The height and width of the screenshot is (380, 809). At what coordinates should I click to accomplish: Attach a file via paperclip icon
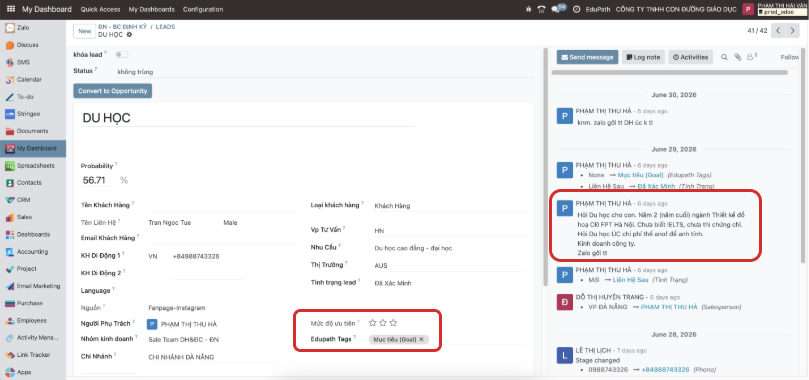click(x=738, y=57)
